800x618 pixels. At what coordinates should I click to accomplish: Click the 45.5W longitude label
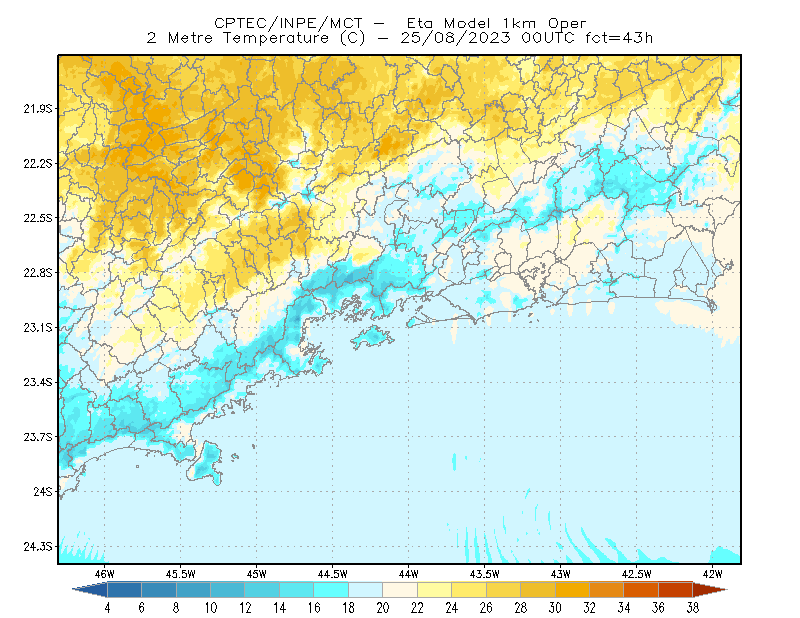pyautogui.click(x=181, y=574)
